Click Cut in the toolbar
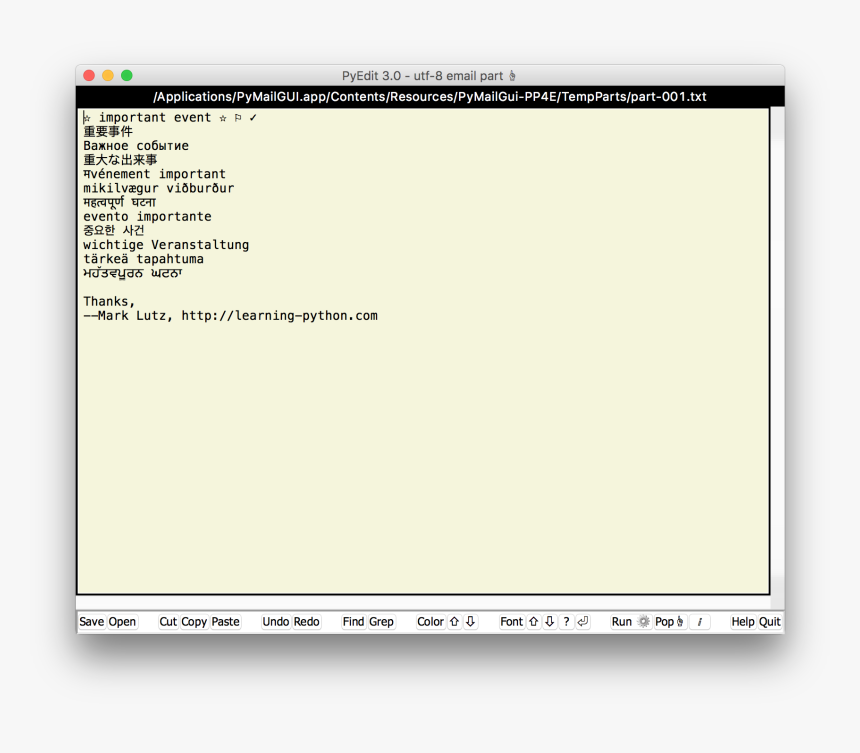 click(168, 621)
